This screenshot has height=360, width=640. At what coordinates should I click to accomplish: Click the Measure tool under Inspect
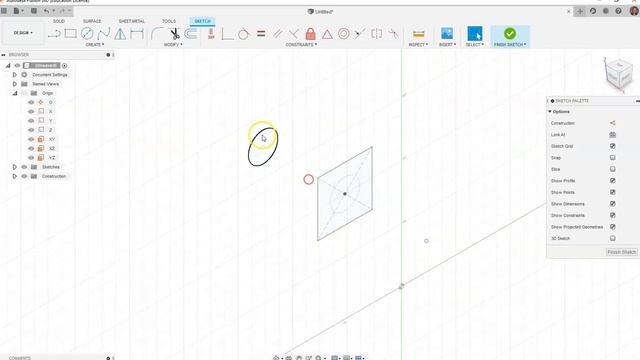[418, 33]
